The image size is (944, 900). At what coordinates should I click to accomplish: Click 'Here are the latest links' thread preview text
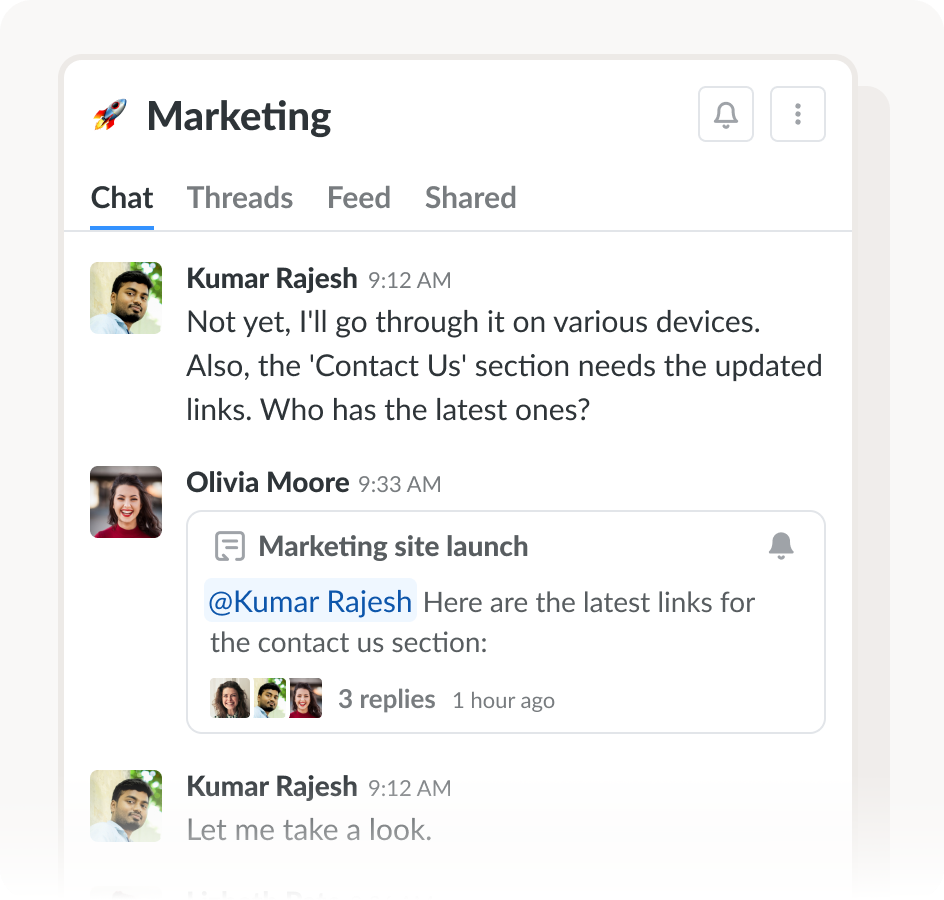482,622
